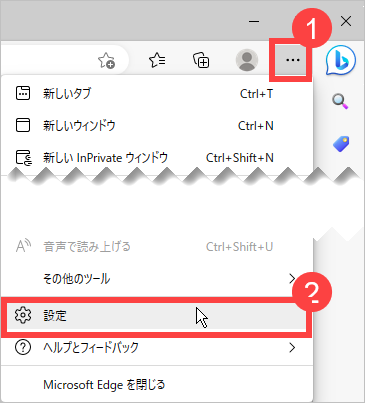This screenshot has height=403, width=365.
Task: Open the Favorites list icon
Action: coord(157,60)
